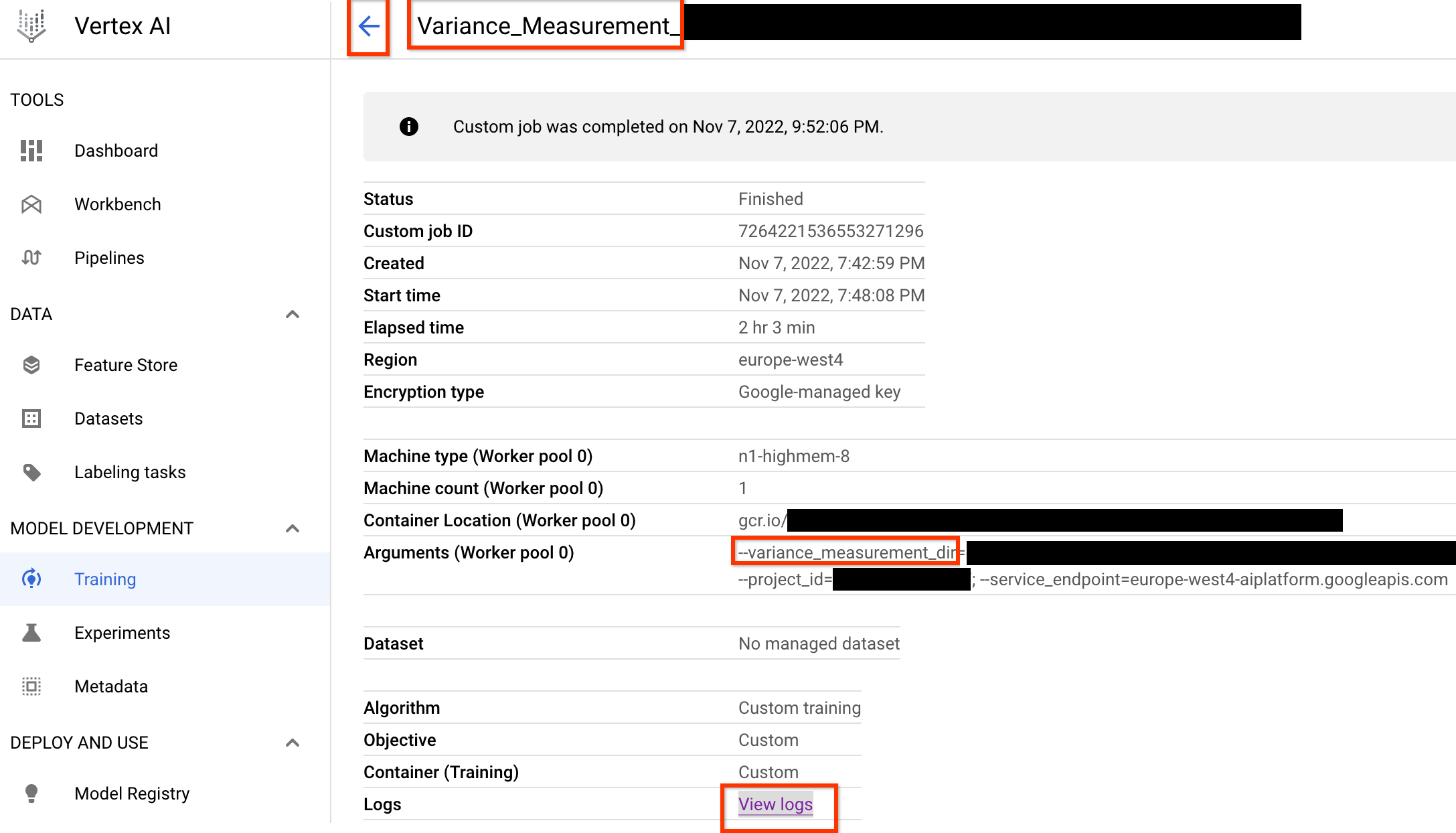Open the Dashboard section

pos(115,150)
